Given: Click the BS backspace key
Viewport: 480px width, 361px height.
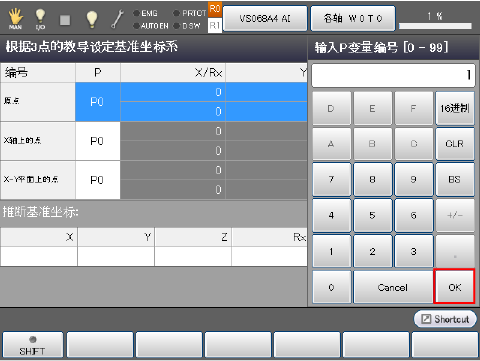Looking at the screenshot, I should coord(455,179).
